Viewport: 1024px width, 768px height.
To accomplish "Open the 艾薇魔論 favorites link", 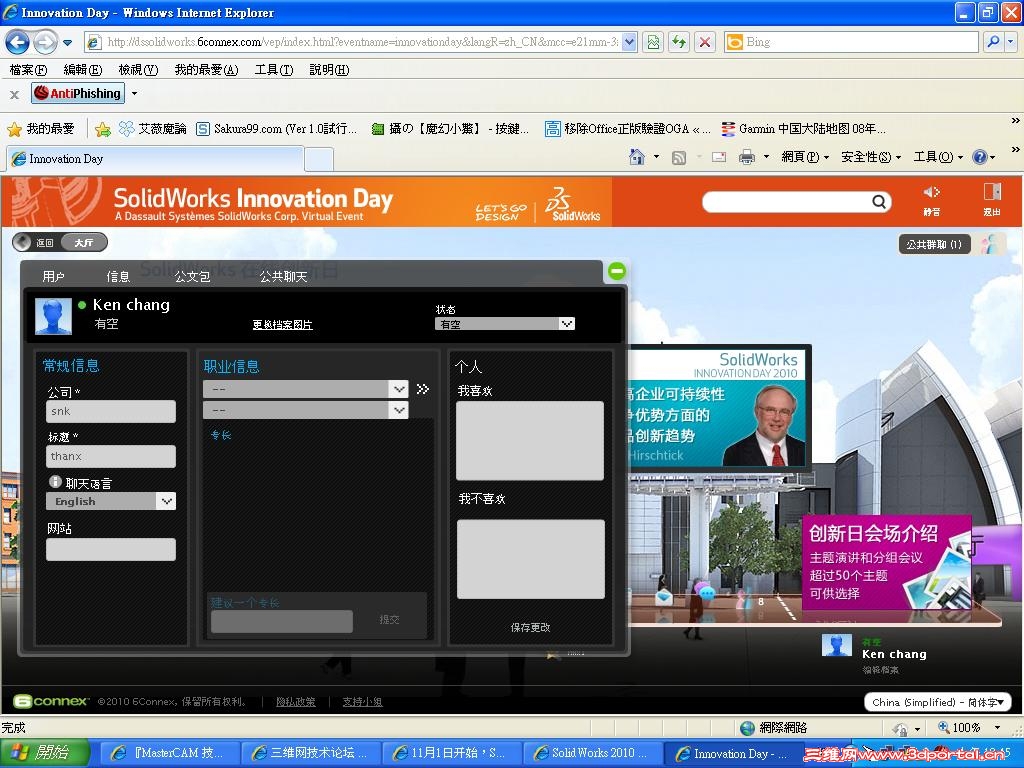I will (153, 129).
